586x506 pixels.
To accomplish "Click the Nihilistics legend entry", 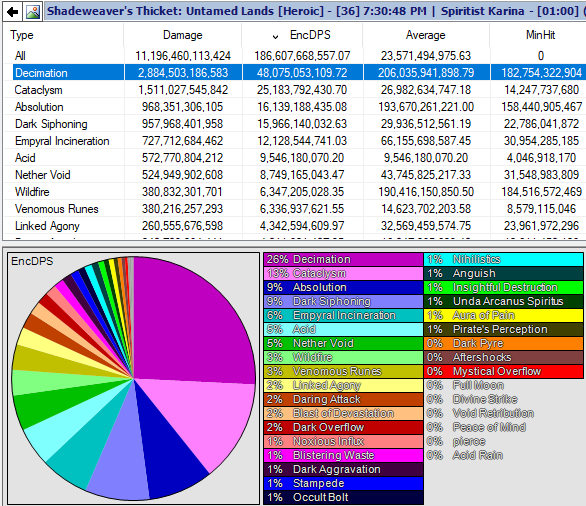I will pos(503,259).
